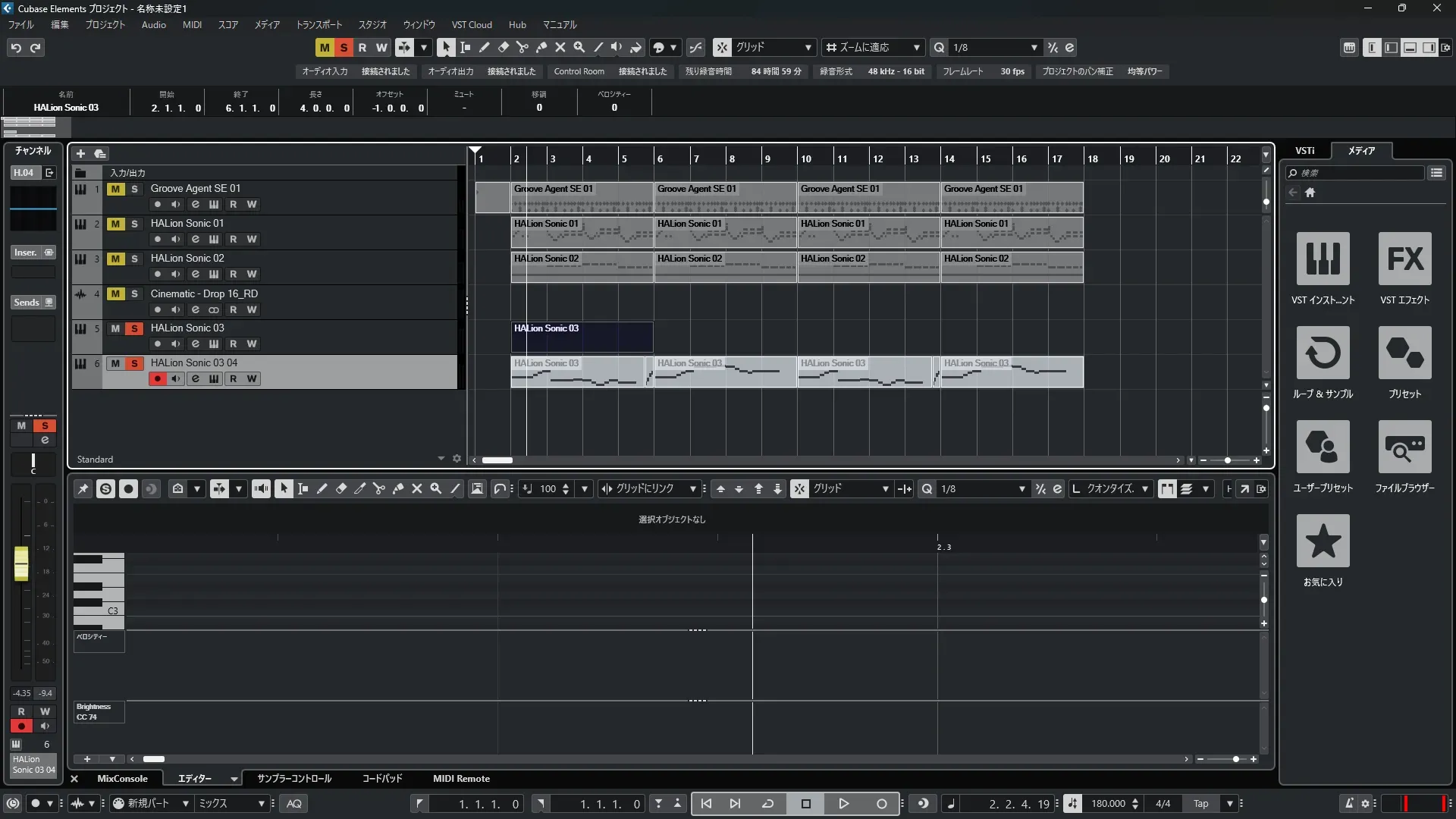Select the Eraser tool in main toolbar
1456x819 pixels.
tap(504, 47)
